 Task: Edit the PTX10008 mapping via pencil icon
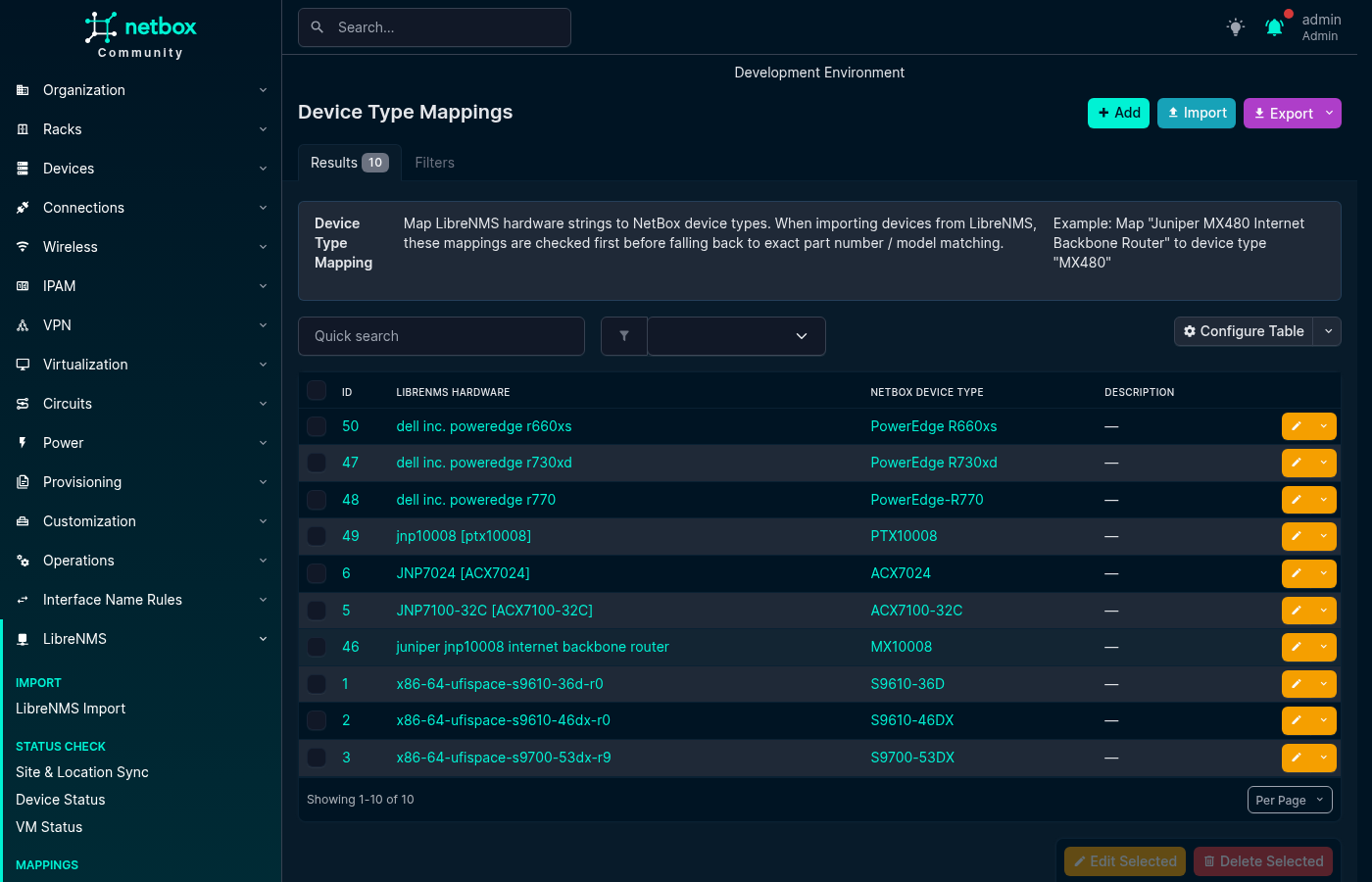(x=1297, y=536)
